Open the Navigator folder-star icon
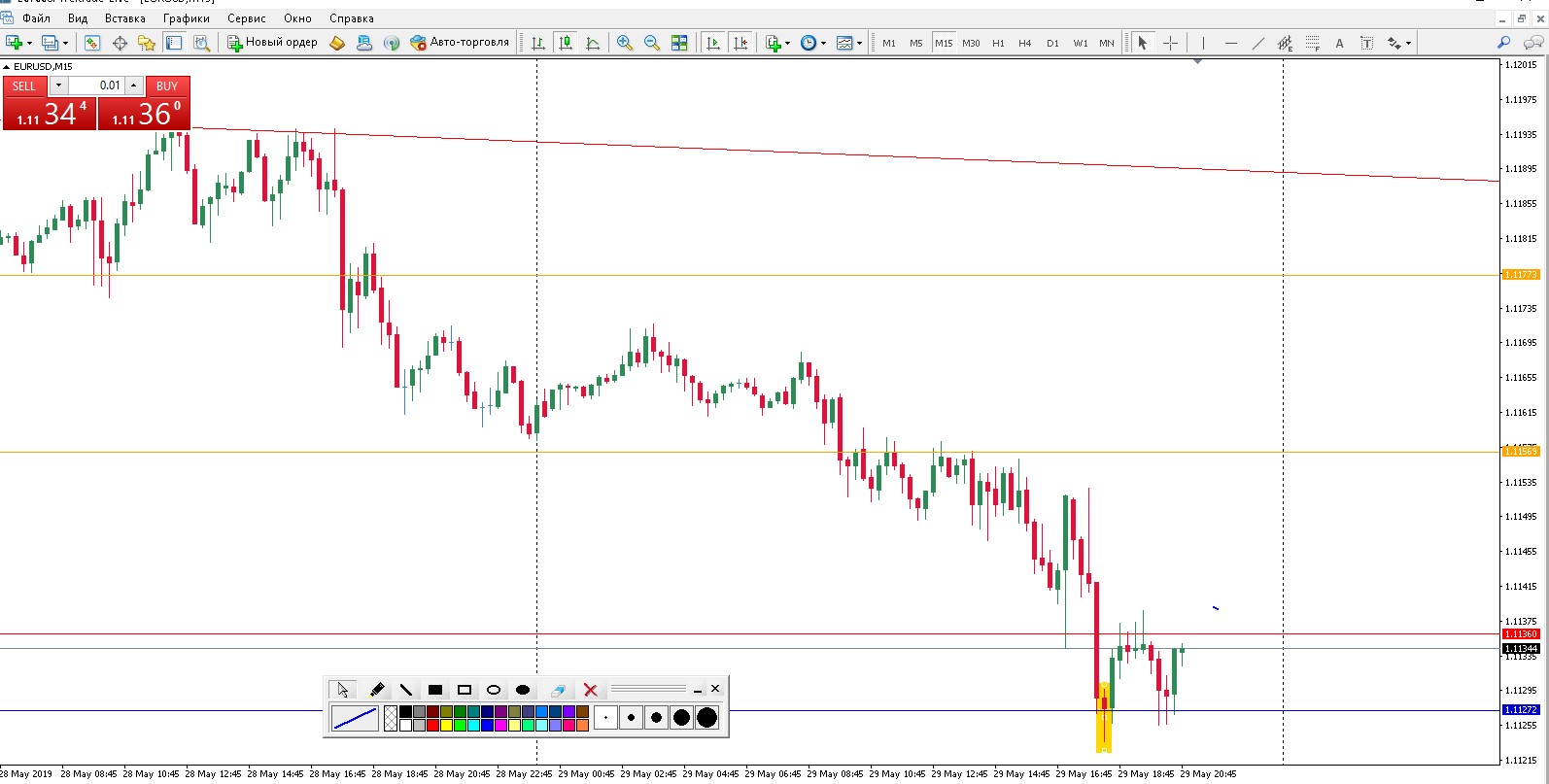Viewport: 1549px width, 784px height. 147,43
